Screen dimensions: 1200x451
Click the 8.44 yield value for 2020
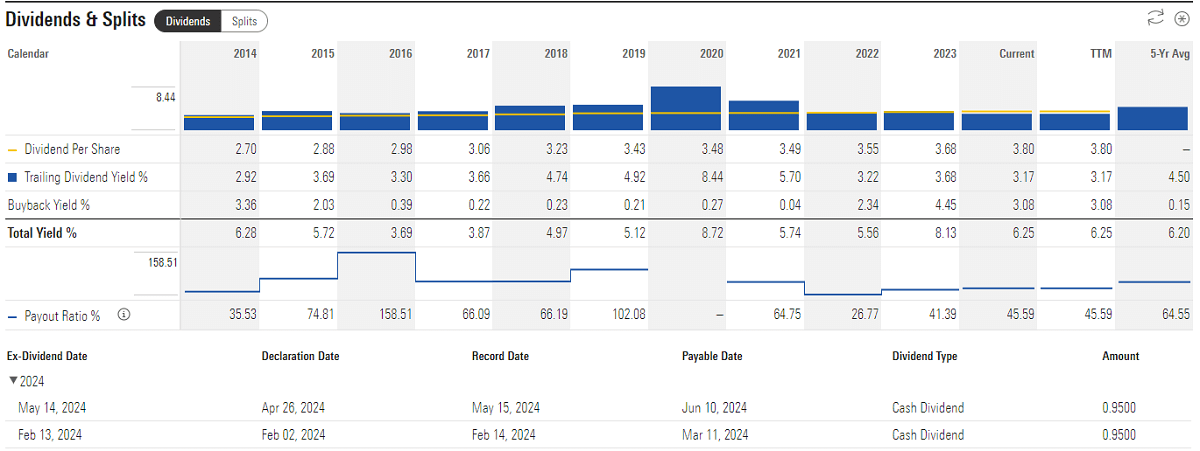point(712,177)
